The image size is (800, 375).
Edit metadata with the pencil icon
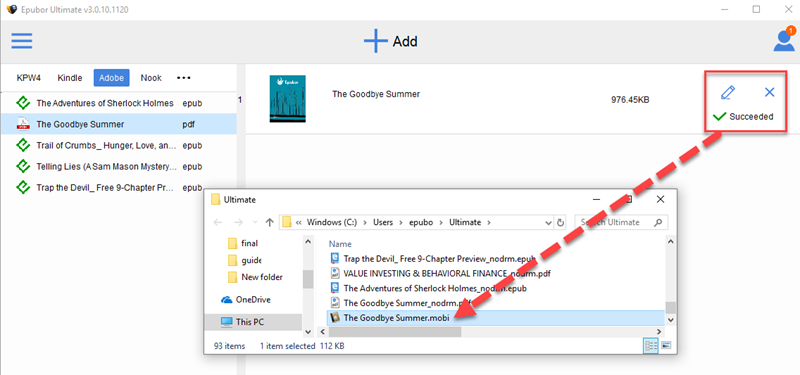pos(728,92)
